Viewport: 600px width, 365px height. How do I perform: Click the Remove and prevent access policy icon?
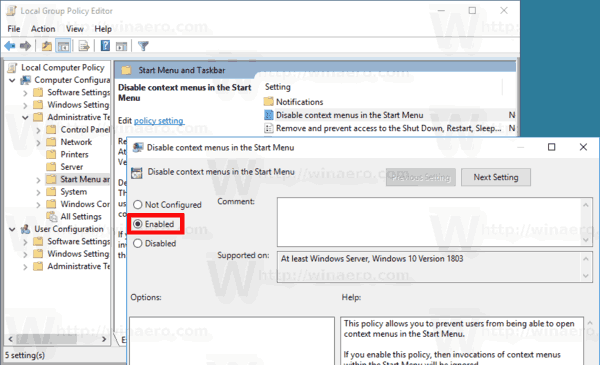pos(269,128)
